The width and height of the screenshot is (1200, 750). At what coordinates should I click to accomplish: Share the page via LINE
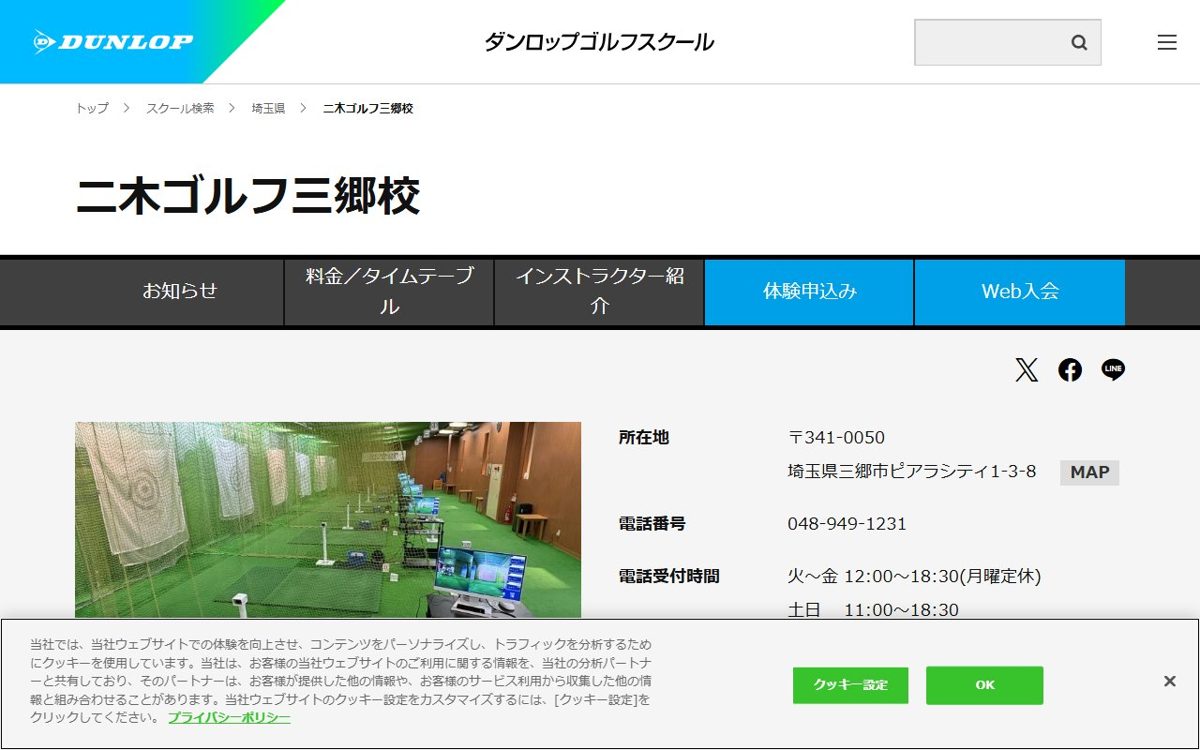1113,370
